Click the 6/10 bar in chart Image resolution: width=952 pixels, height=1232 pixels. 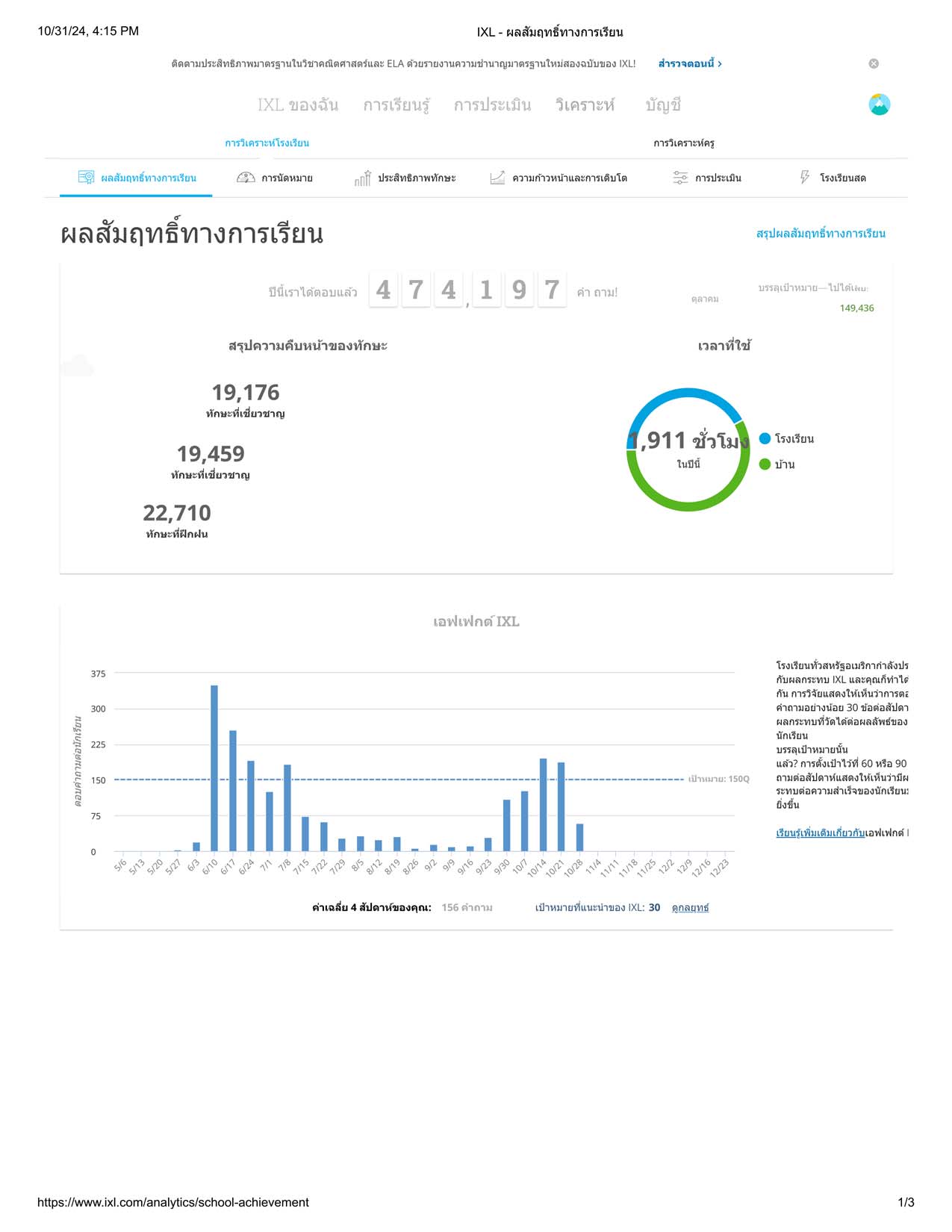pyautogui.click(x=214, y=768)
